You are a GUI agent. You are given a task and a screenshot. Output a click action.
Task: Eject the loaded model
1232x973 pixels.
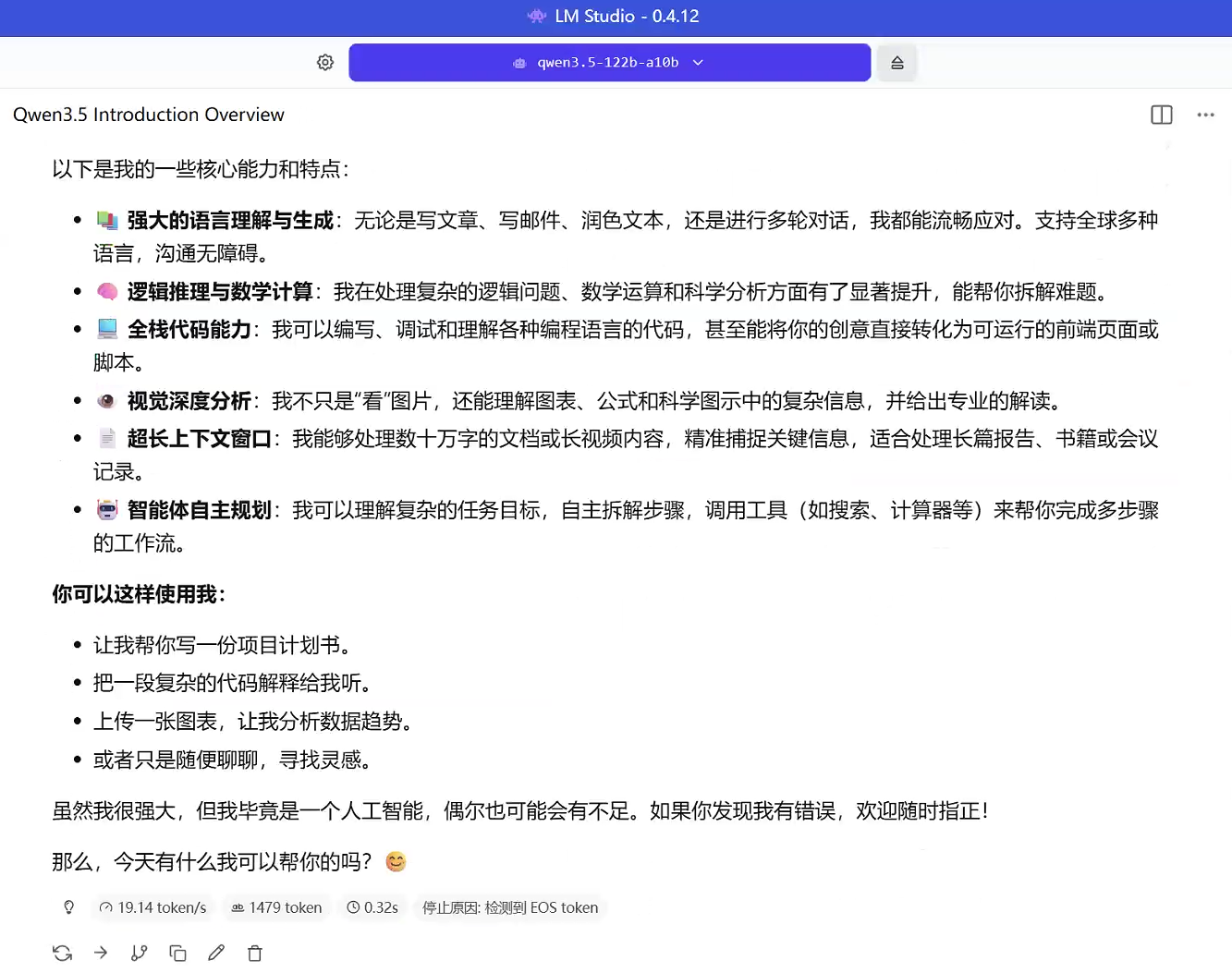897,63
